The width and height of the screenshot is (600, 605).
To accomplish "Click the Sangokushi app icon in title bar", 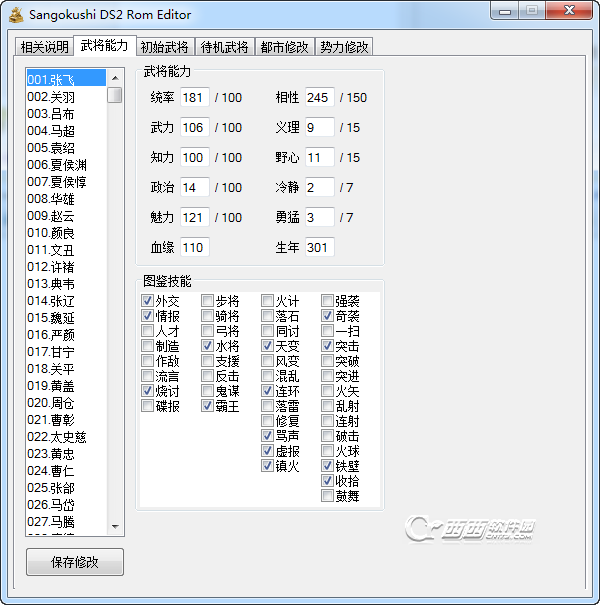I will point(16,15).
